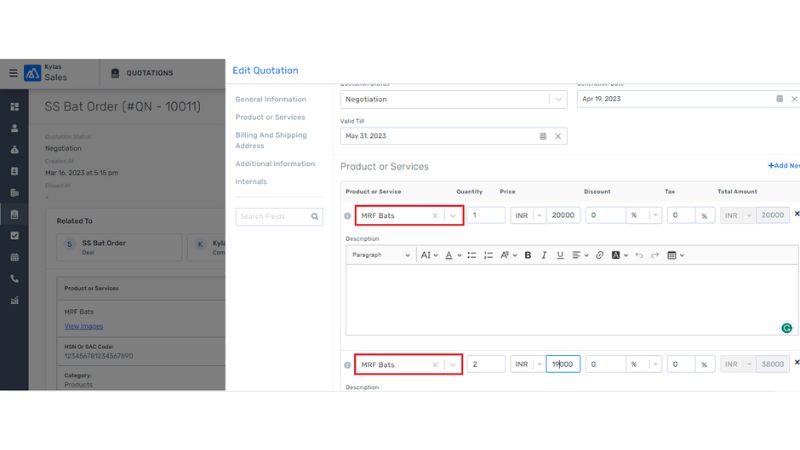Insert a bulleted list in the description
The height and width of the screenshot is (450, 800).
(x=471, y=255)
